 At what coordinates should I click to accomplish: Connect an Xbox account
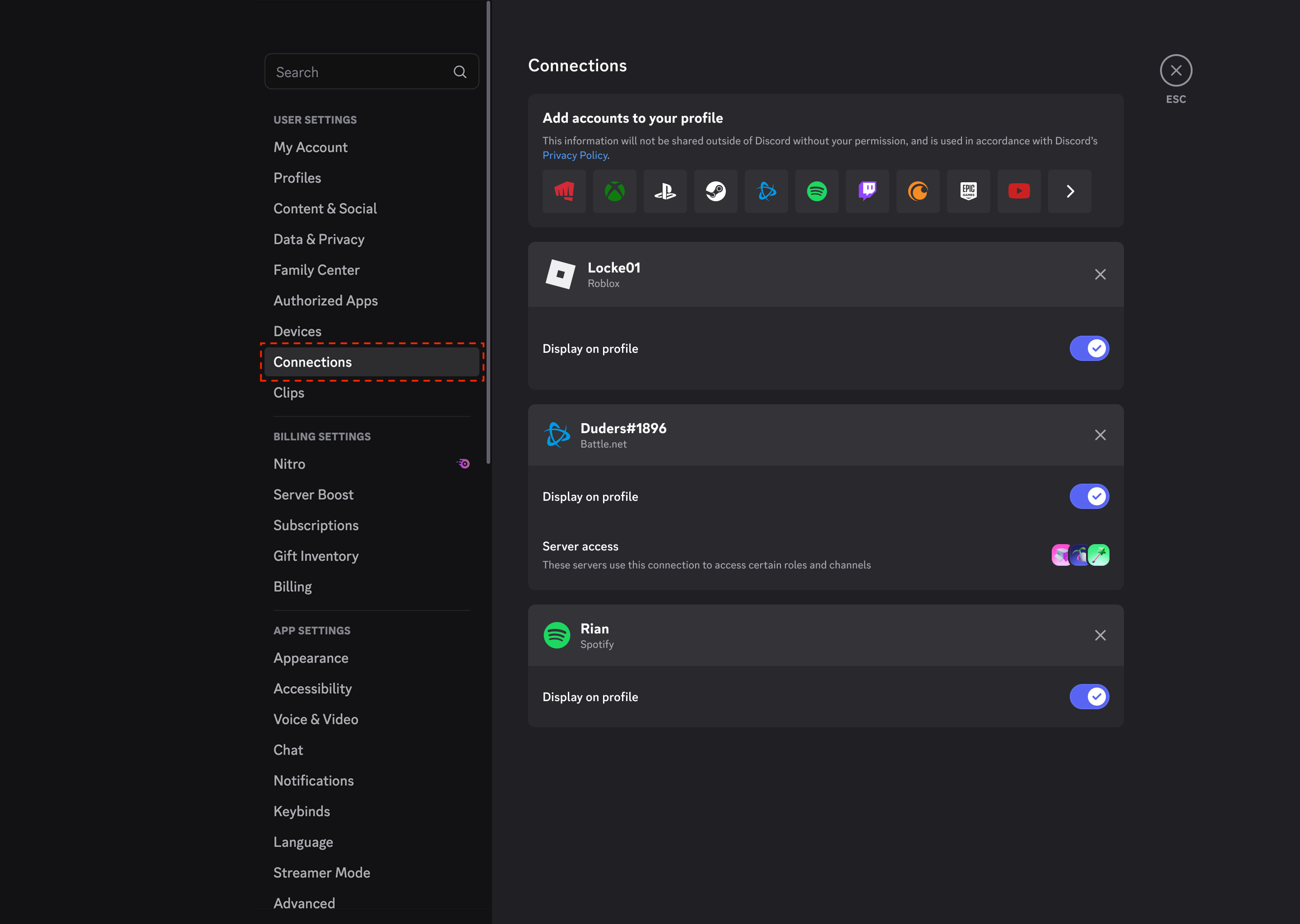[x=614, y=191]
